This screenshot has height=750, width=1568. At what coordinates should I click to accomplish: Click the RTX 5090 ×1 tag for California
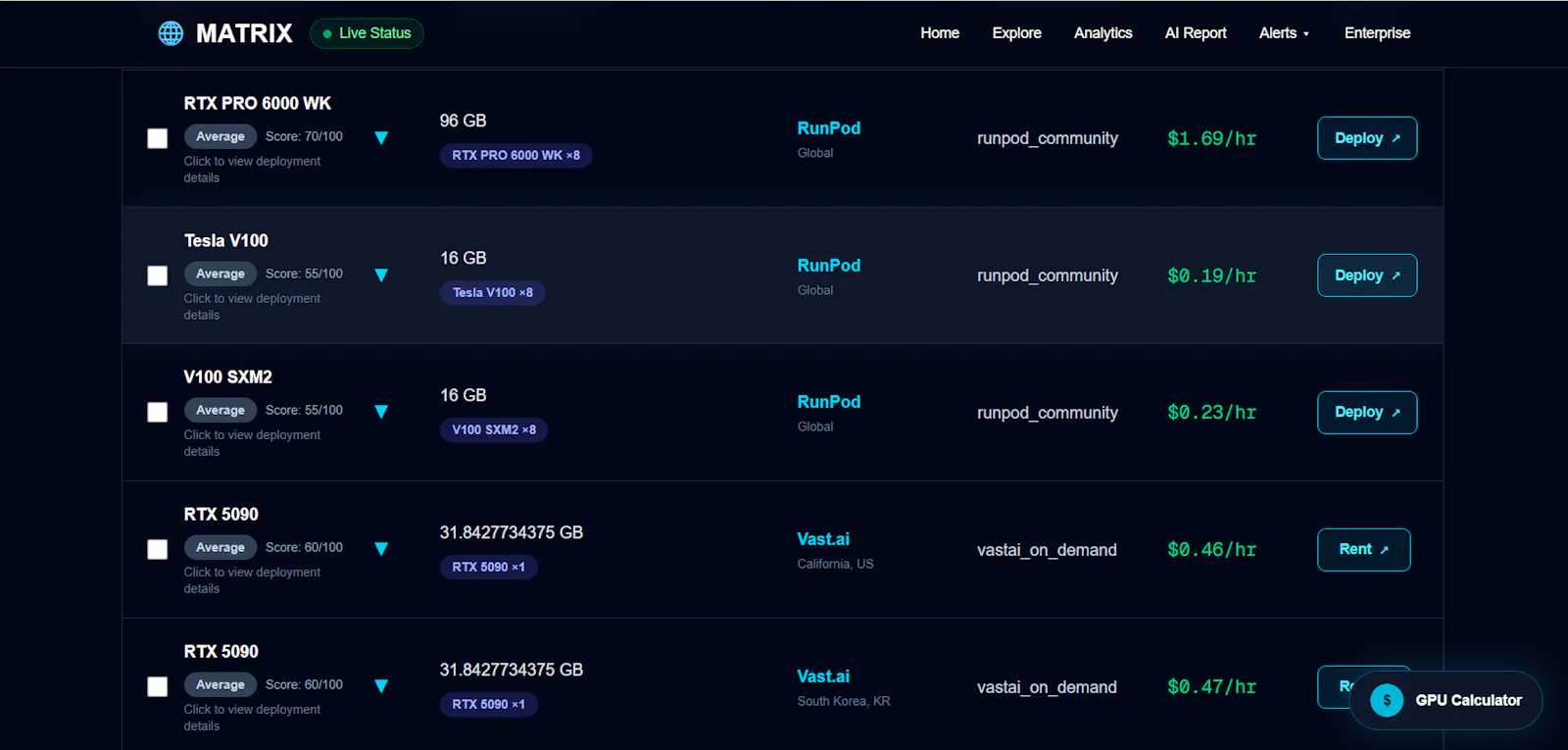click(x=488, y=567)
